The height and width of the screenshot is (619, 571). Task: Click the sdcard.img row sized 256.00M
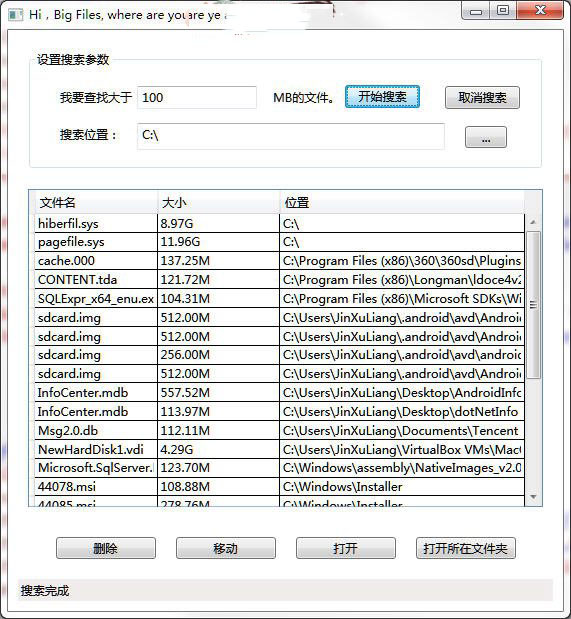pyautogui.click(x=280, y=355)
